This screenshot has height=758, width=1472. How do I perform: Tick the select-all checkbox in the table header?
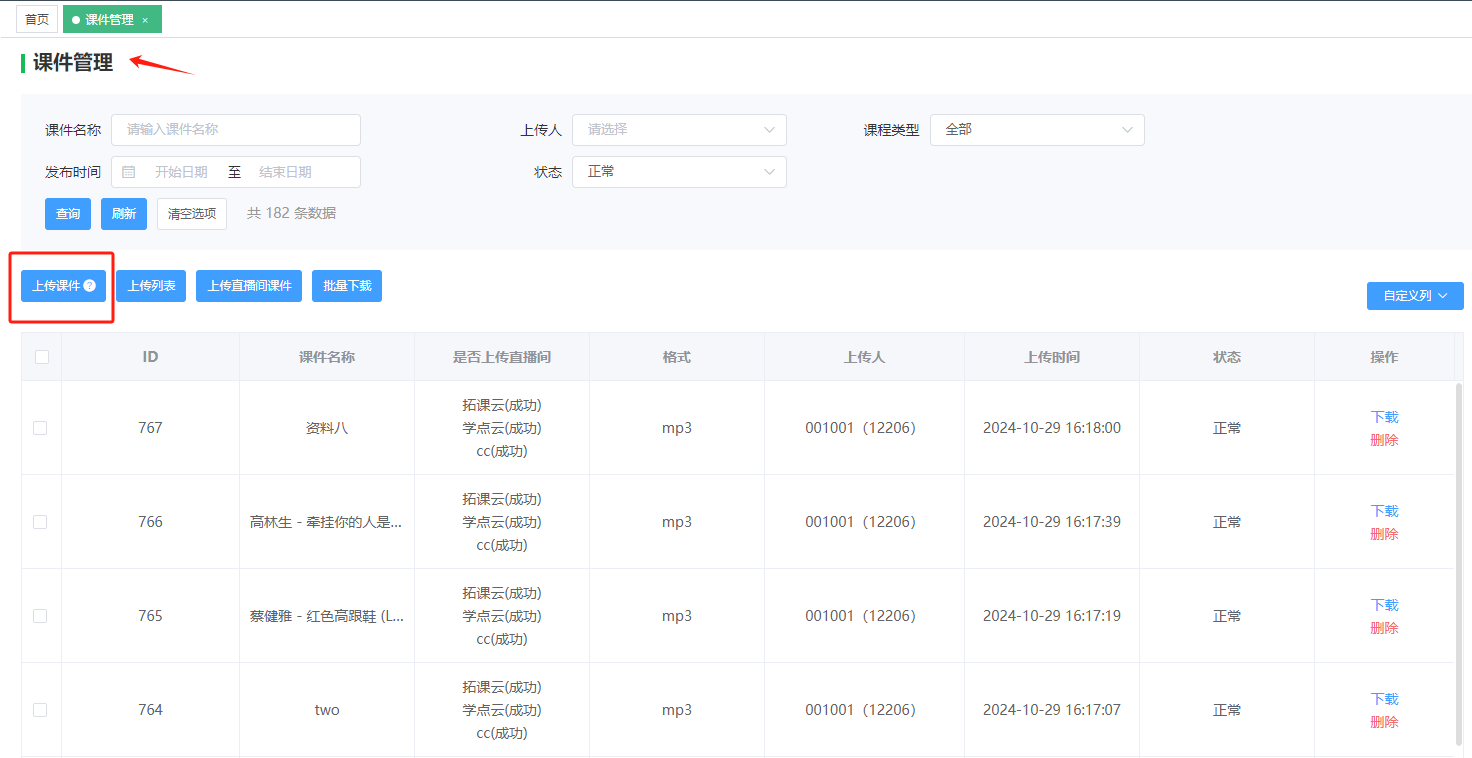(41, 357)
